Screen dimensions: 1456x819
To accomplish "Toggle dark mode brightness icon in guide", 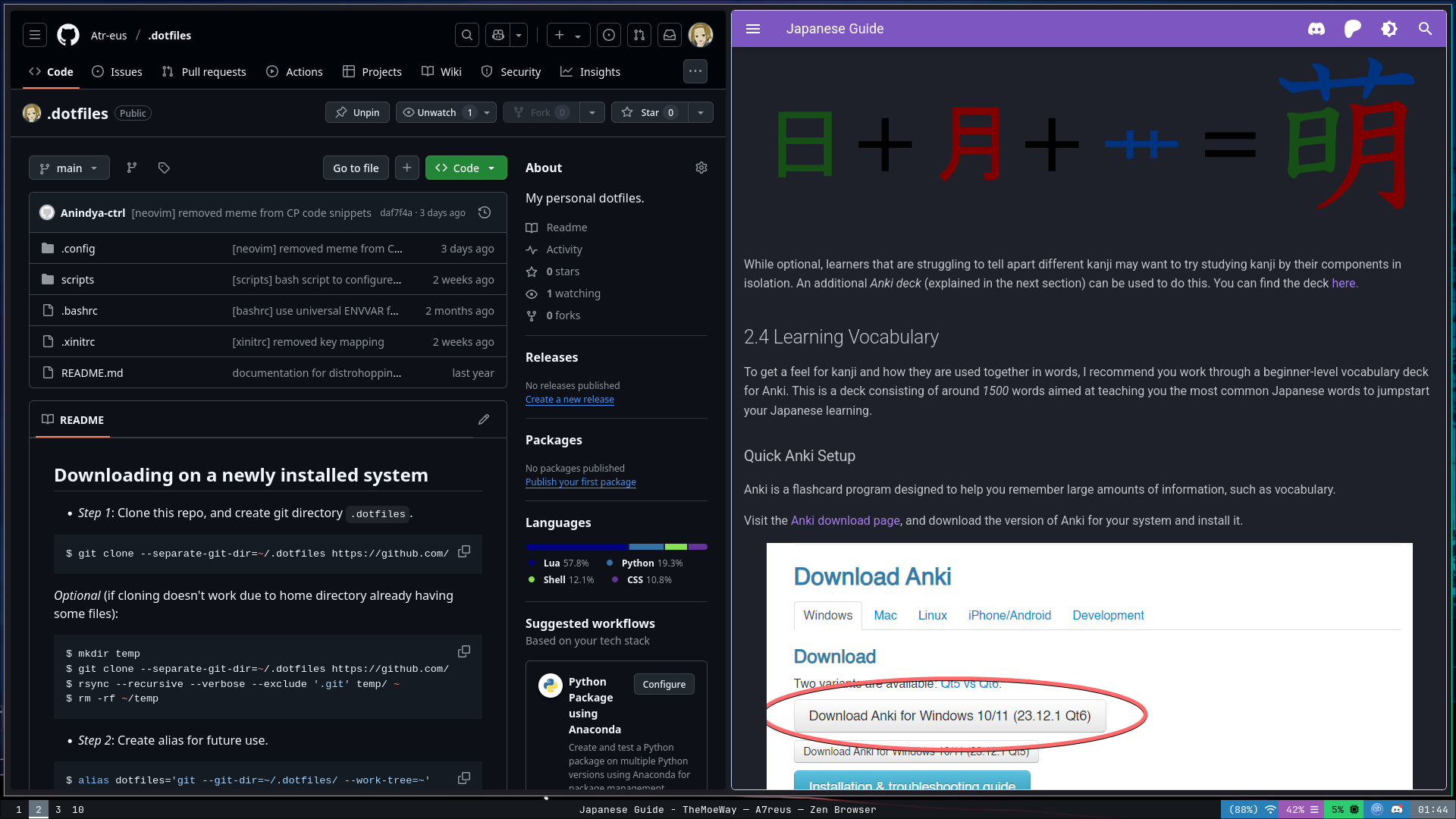I will point(1389,29).
